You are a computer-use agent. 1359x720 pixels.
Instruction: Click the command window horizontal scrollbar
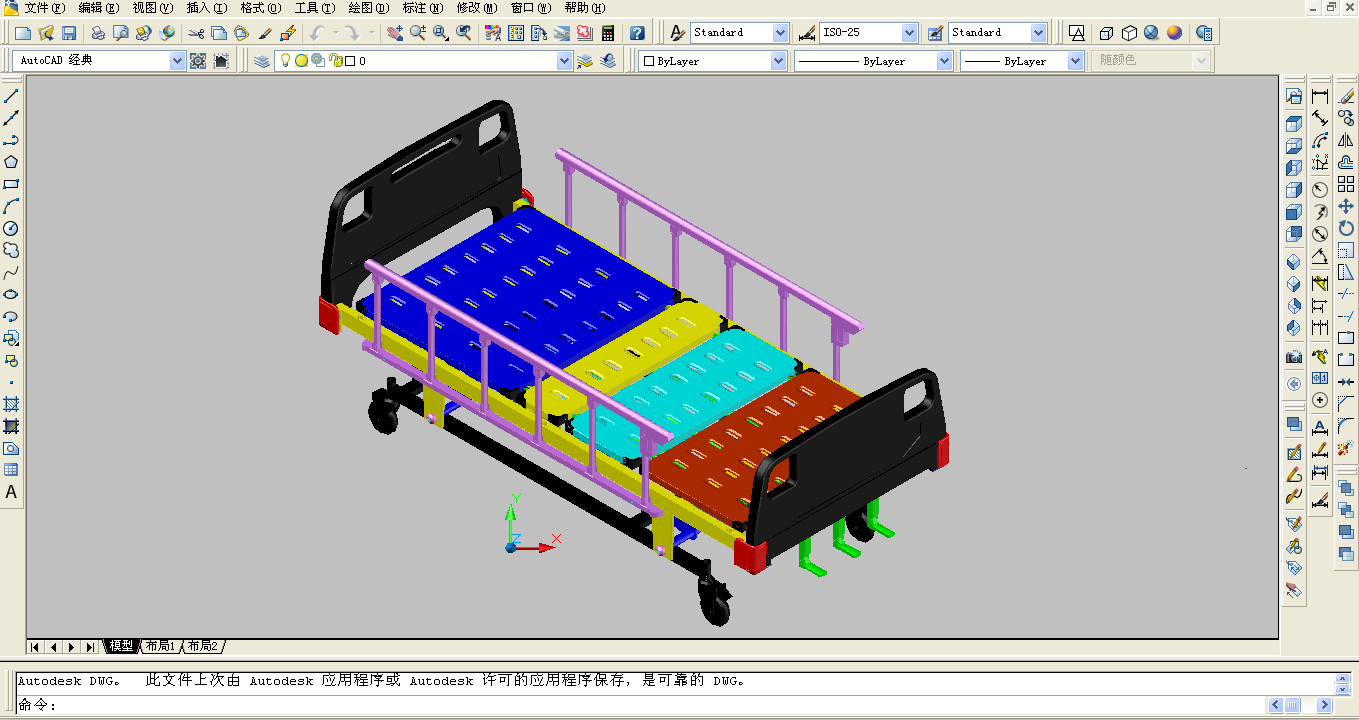(1300, 705)
